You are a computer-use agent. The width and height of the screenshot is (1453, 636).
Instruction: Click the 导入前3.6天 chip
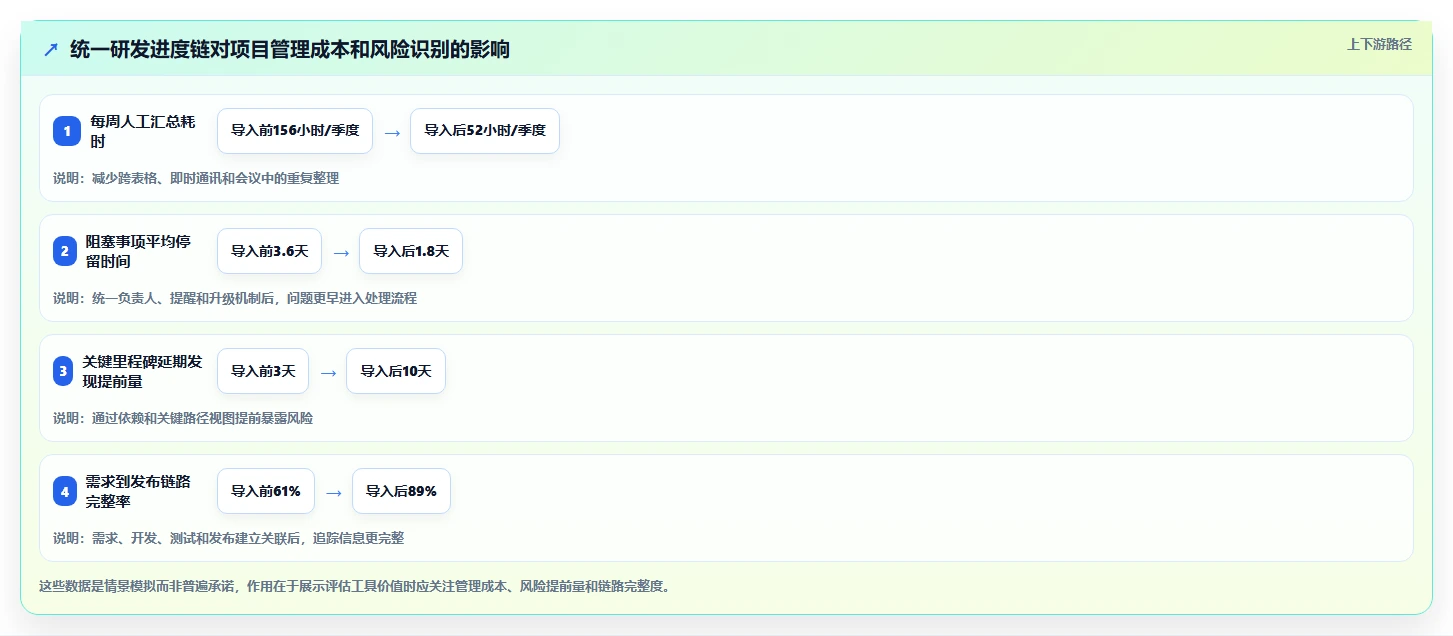click(269, 251)
